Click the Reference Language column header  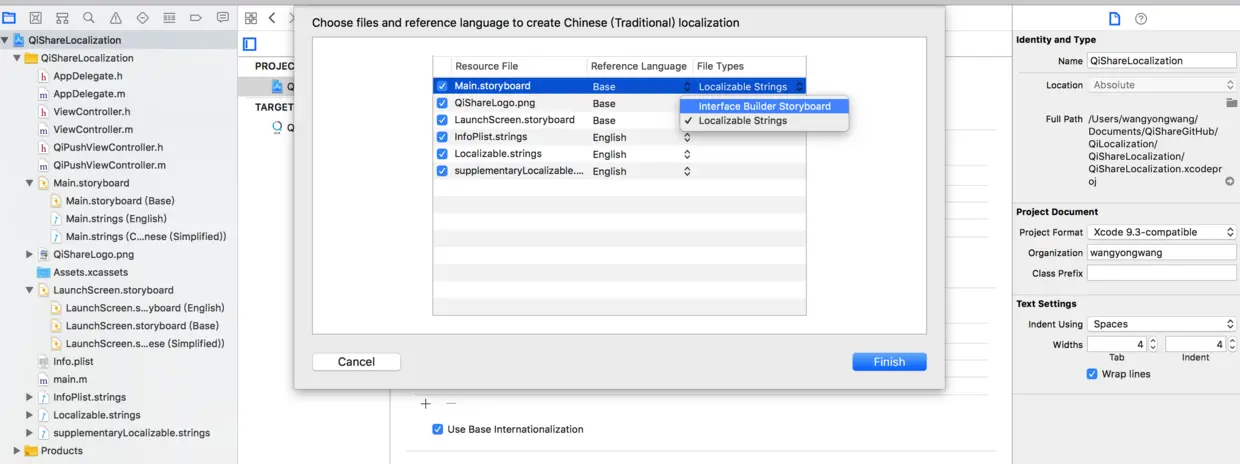coord(638,66)
